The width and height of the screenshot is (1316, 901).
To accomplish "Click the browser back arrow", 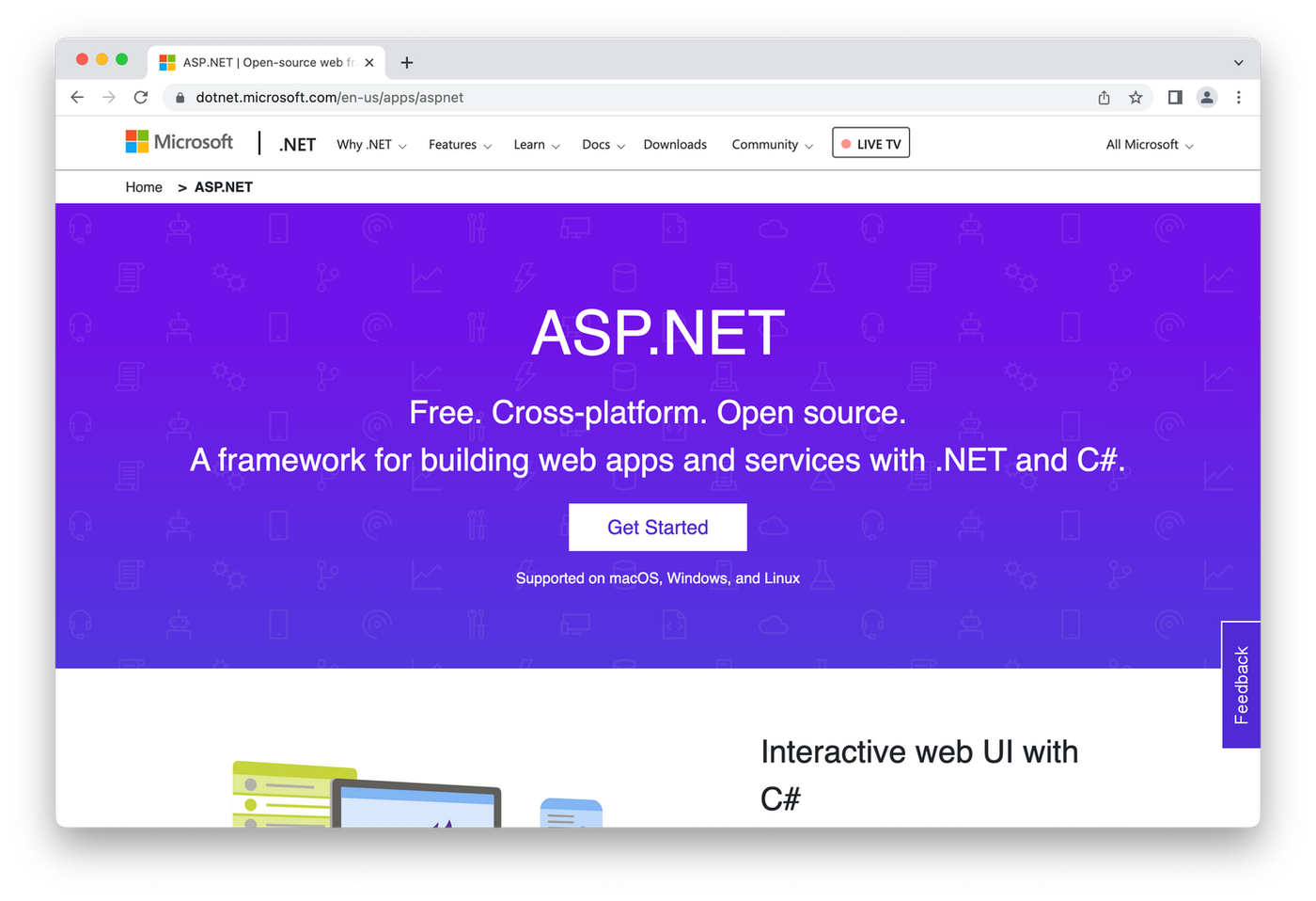I will (x=76, y=97).
